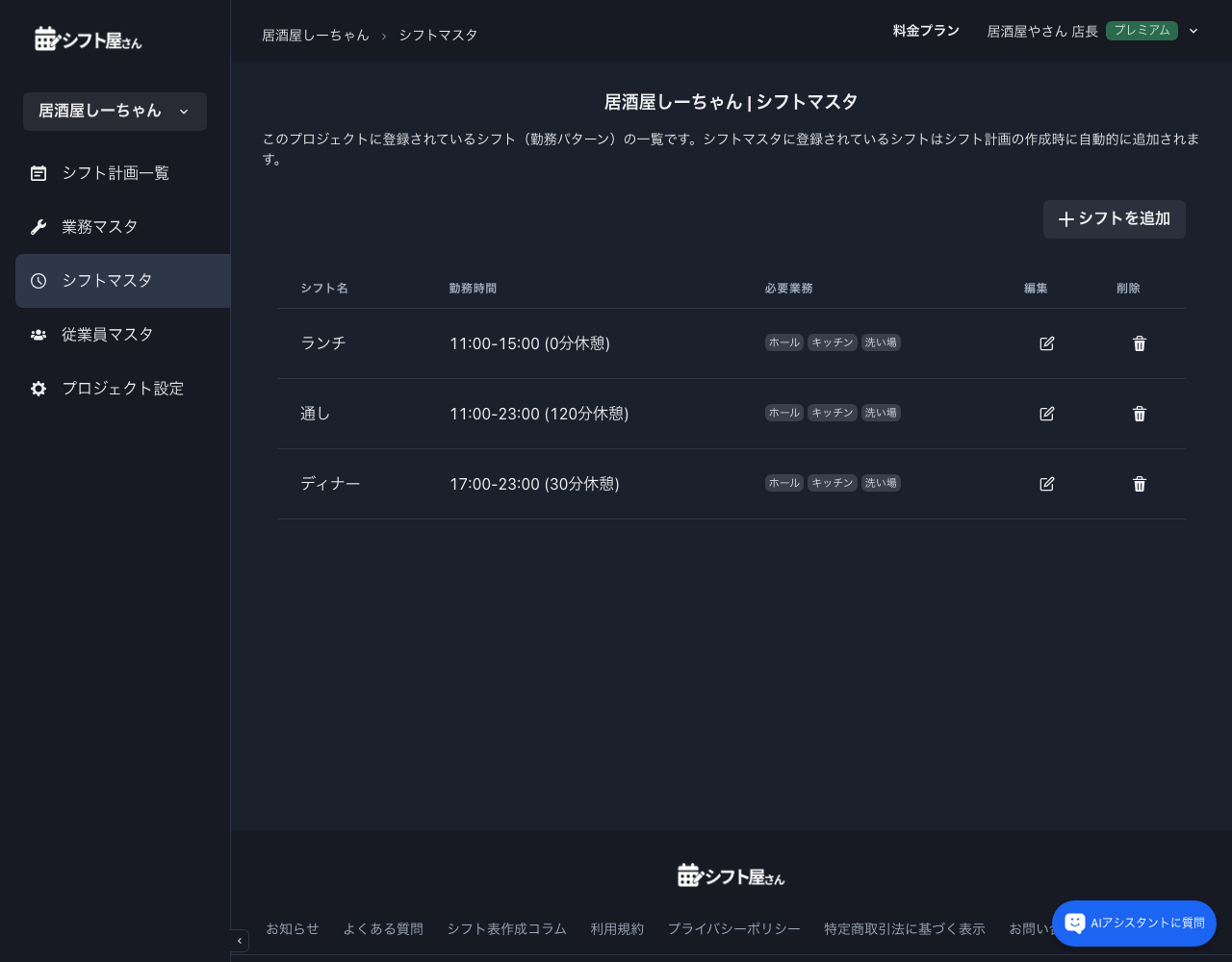Select 居酒屋しーちゃん in the breadcrumb

(x=316, y=35)
